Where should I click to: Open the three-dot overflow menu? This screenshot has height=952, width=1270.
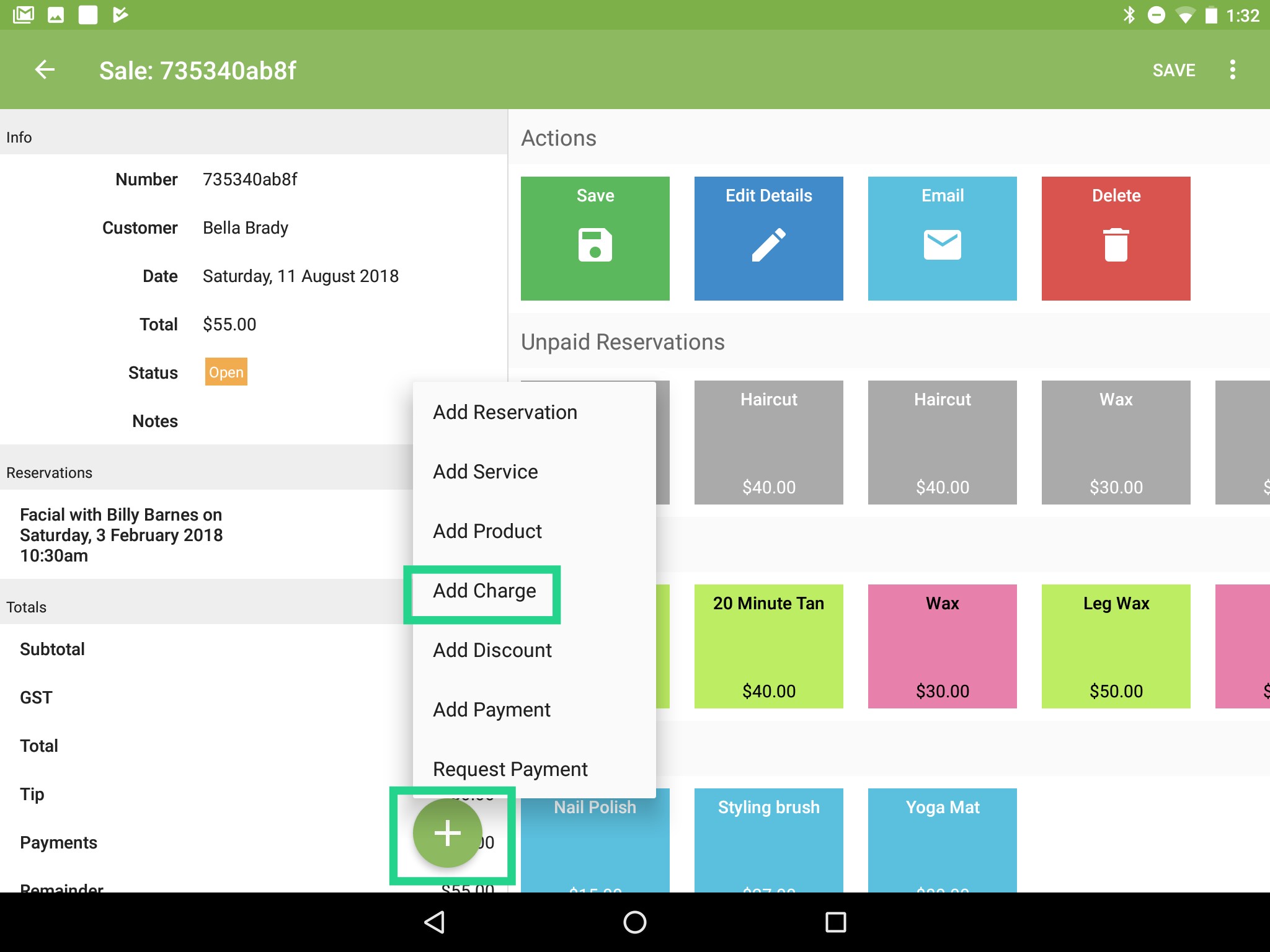[x=1233, y=69]
